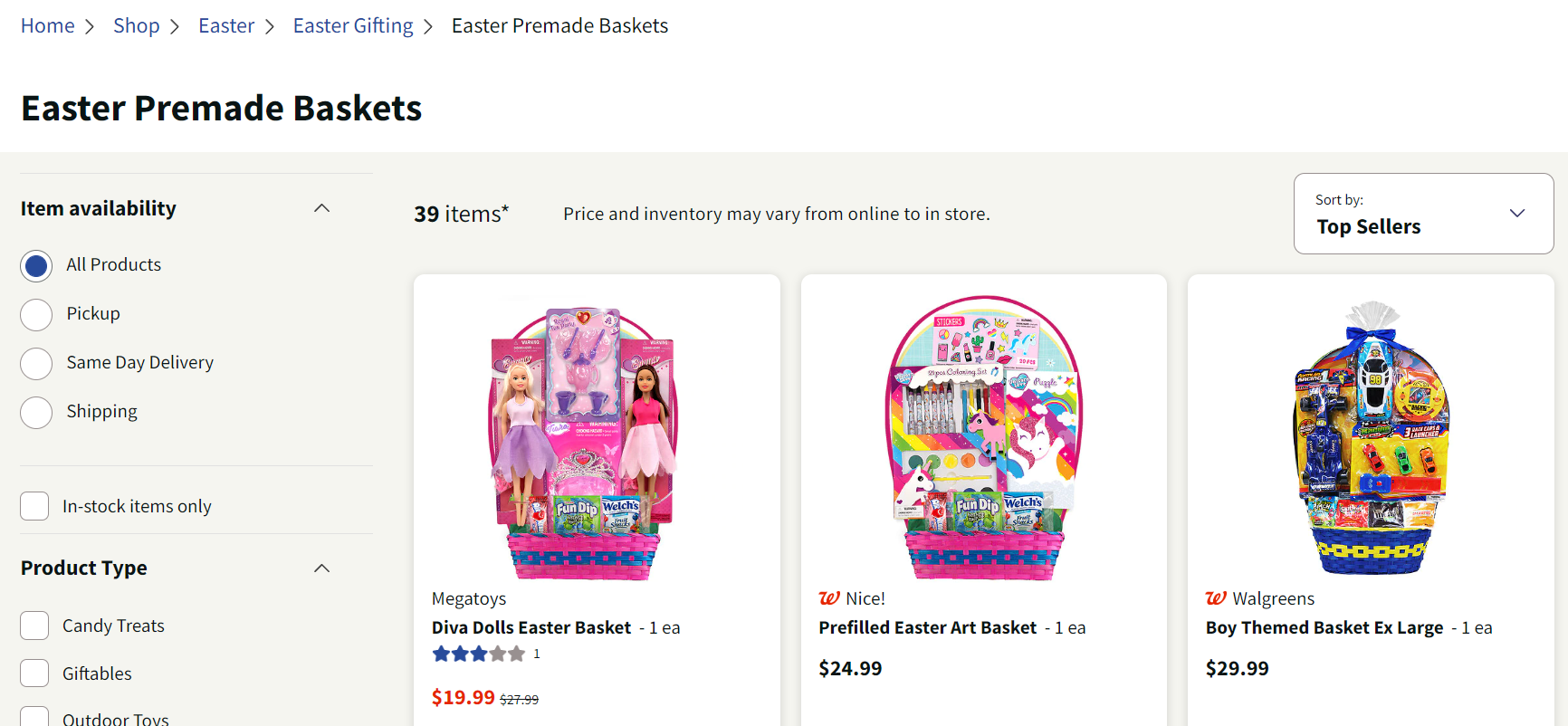Open the Easter Gifting breadcrumb link
The image size is (1568, 726).
click(352, 26)
